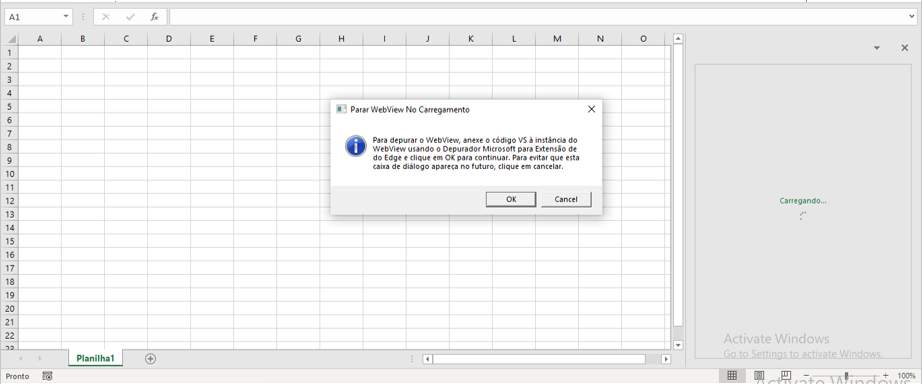The image size is (922, 384).
Task: Click Cancel in the WebView dialog
Action: click(x=566, y=199)
